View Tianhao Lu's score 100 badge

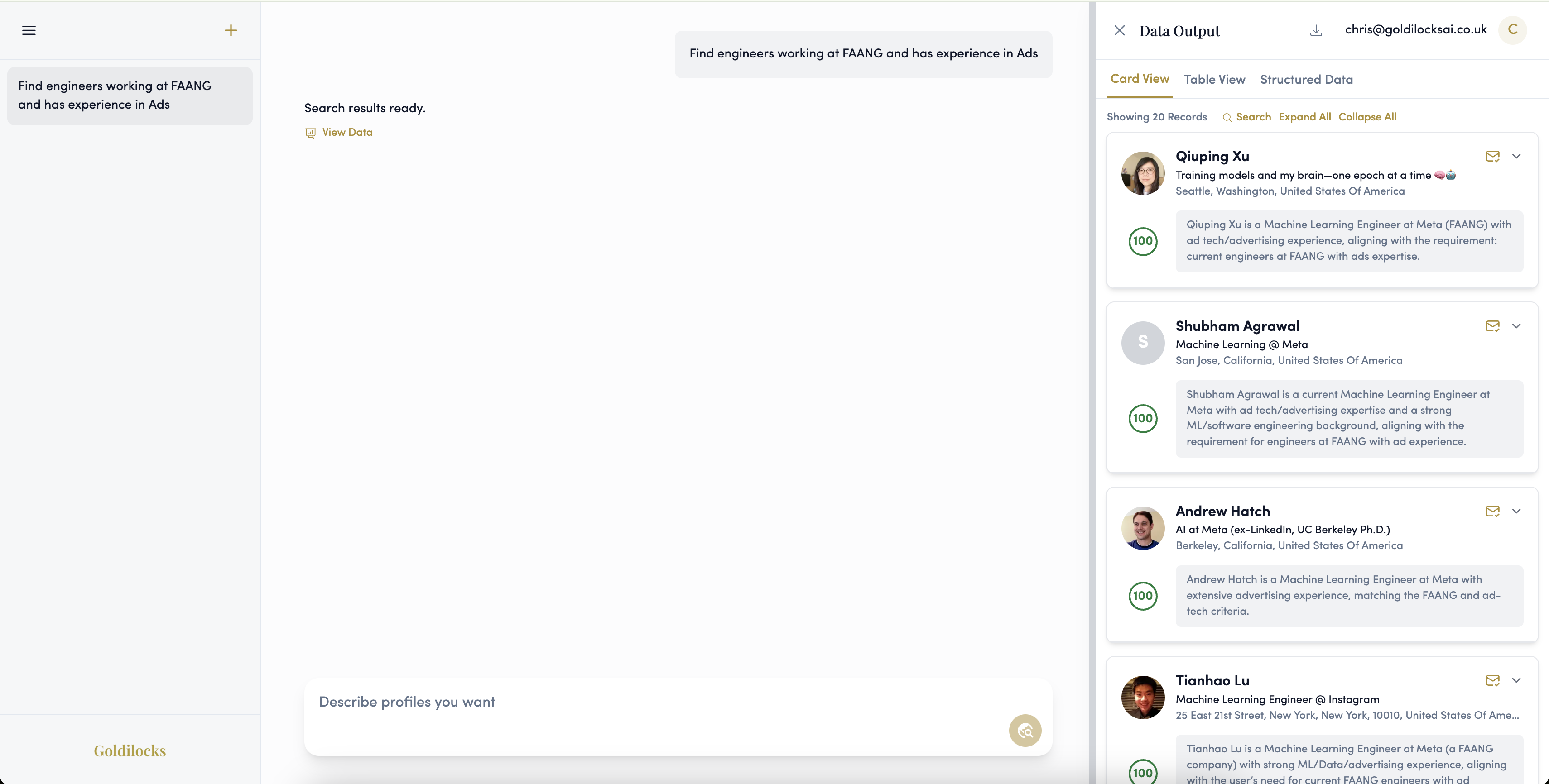[x=1143, y=772]
